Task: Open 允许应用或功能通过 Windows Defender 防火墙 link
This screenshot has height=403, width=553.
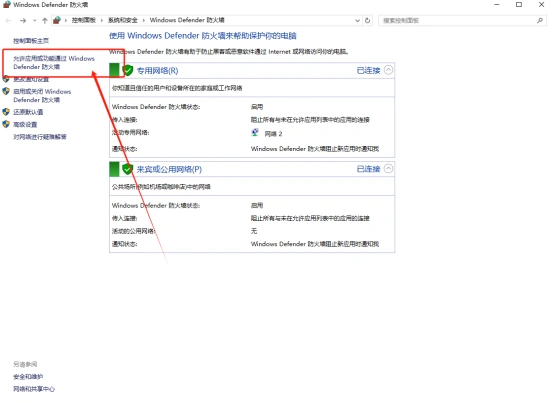Action: click(54, 62)
